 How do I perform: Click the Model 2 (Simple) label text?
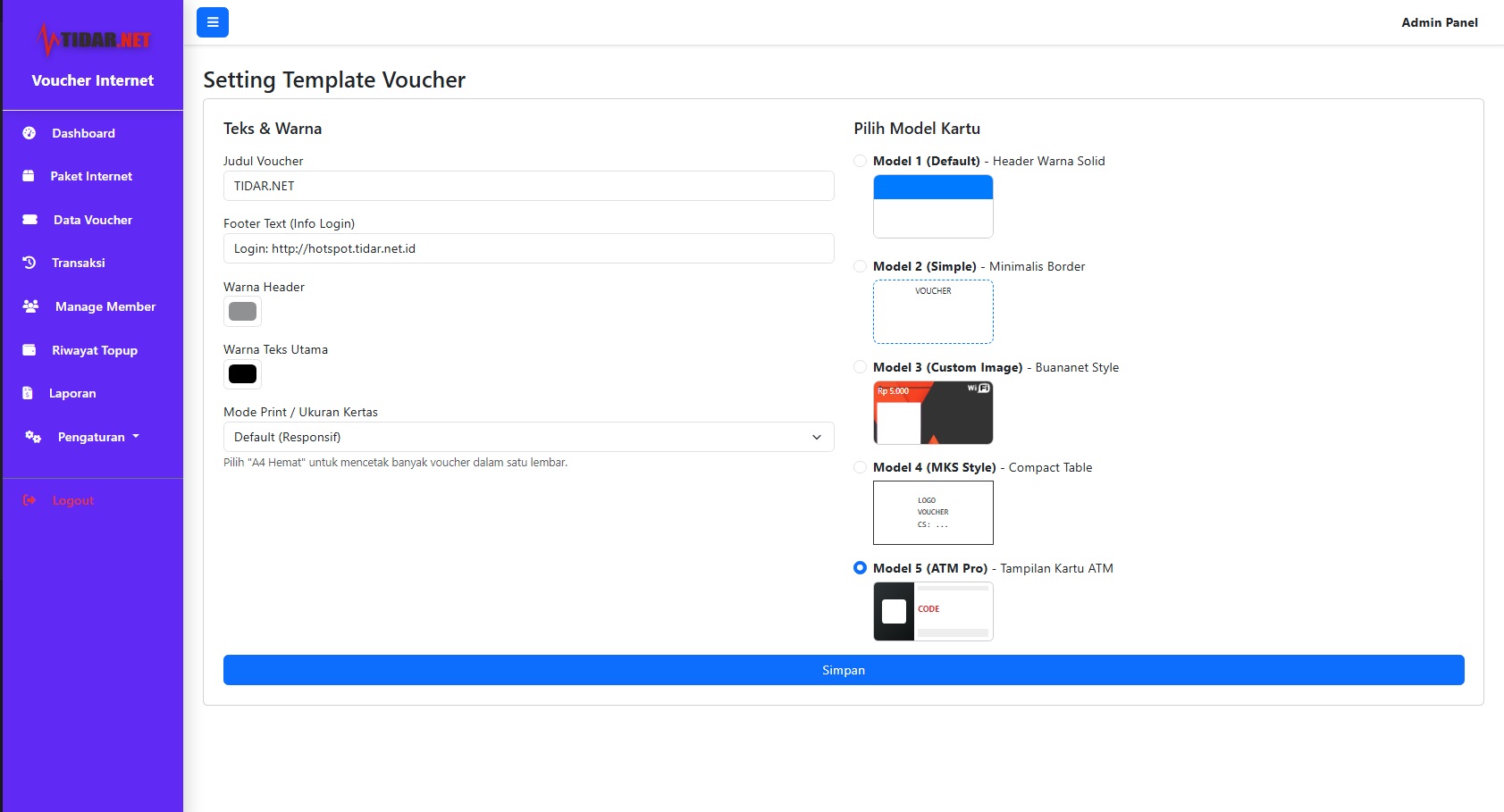point(925,266)
